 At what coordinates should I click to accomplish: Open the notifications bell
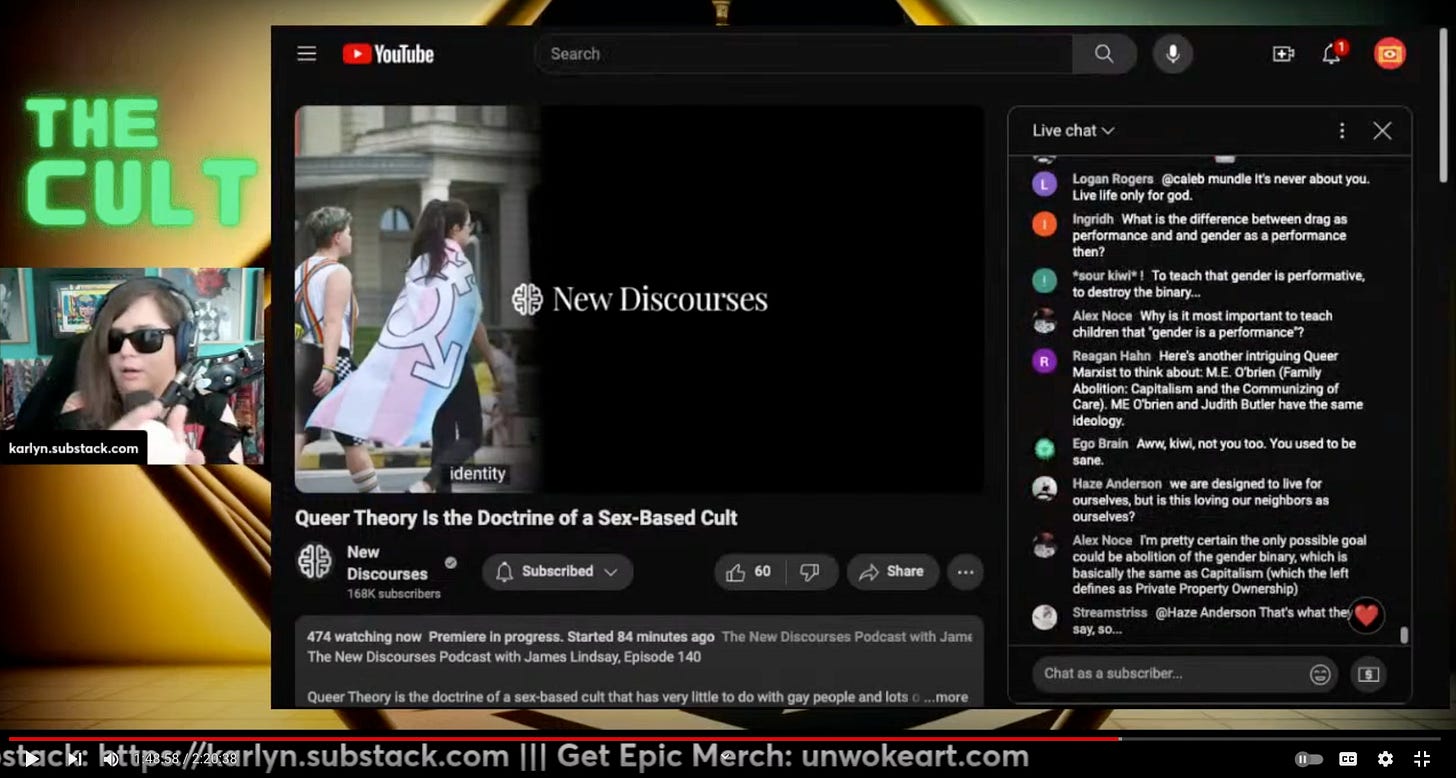click(x=1332, y=54)
